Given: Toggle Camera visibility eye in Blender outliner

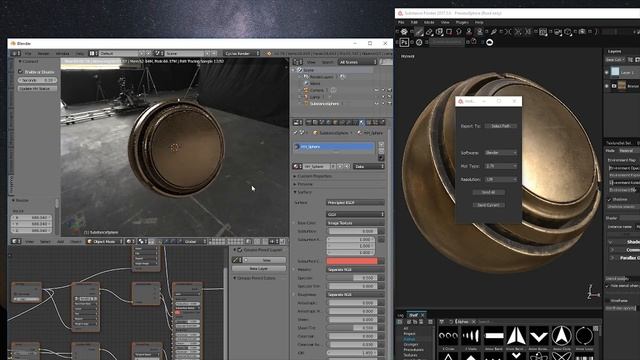Looking at the screenshot, I should point(376,90).
